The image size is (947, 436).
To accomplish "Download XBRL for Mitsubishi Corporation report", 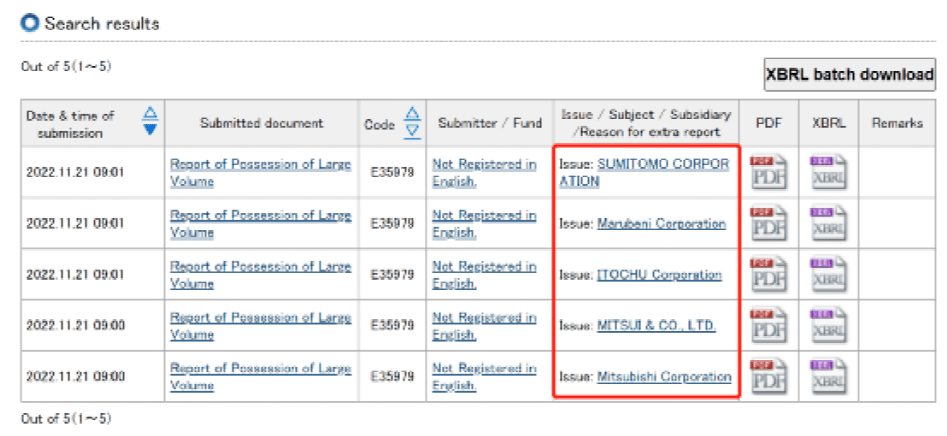I will 827,377.
